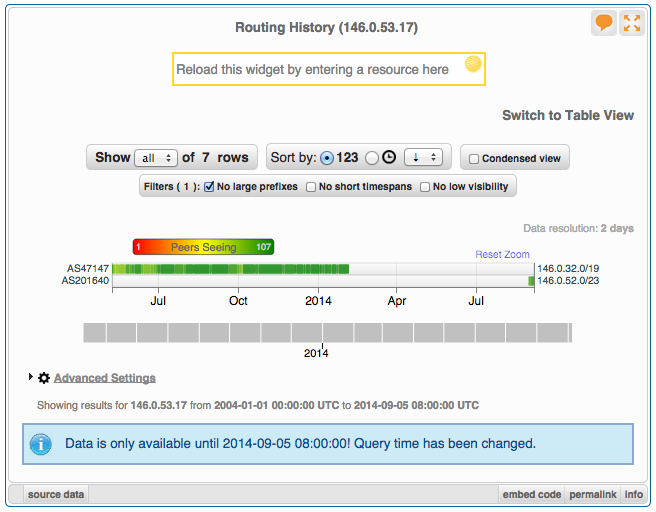Image resolution: width=656 pixels, height=512 pixels.
Task: Uncheck the No large prefixes filter
Action: 210,187
